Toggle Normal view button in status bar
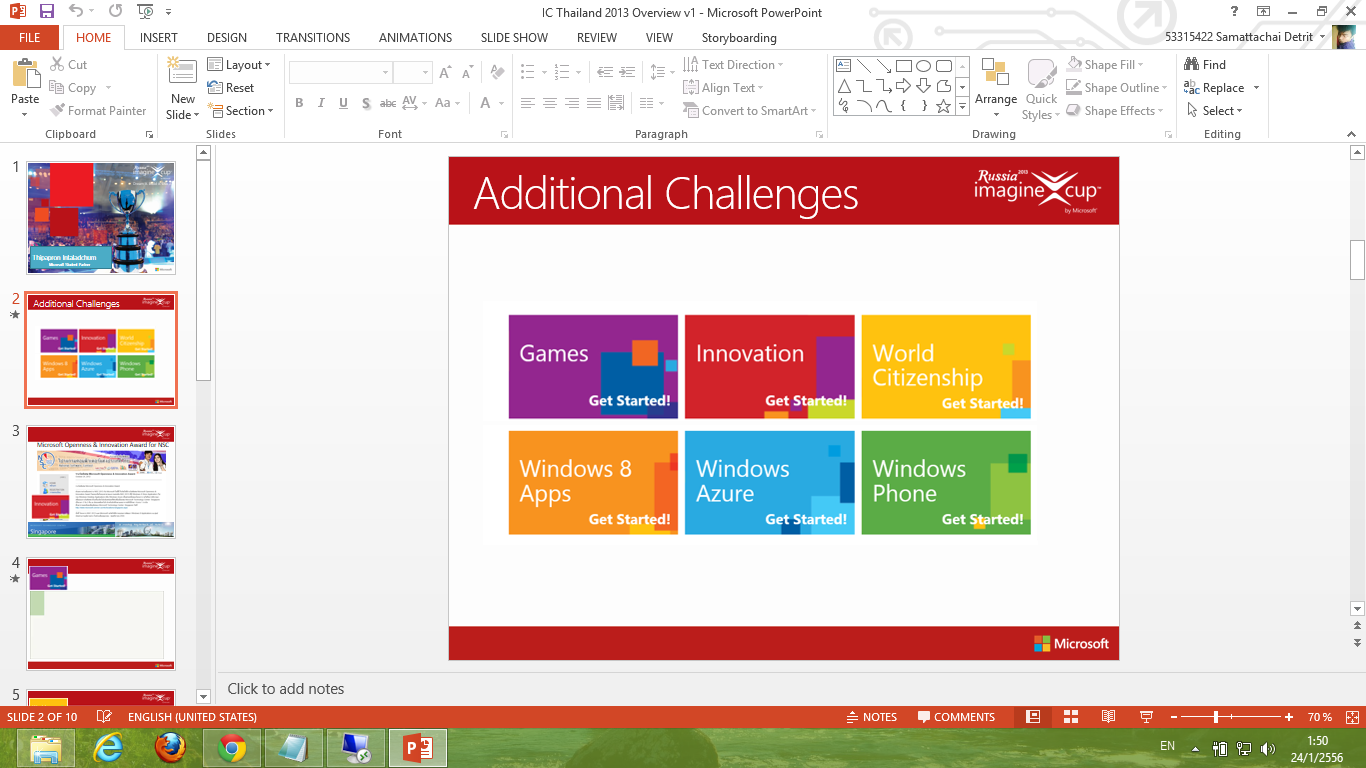1366x768 pixels. click(1033, 717)
